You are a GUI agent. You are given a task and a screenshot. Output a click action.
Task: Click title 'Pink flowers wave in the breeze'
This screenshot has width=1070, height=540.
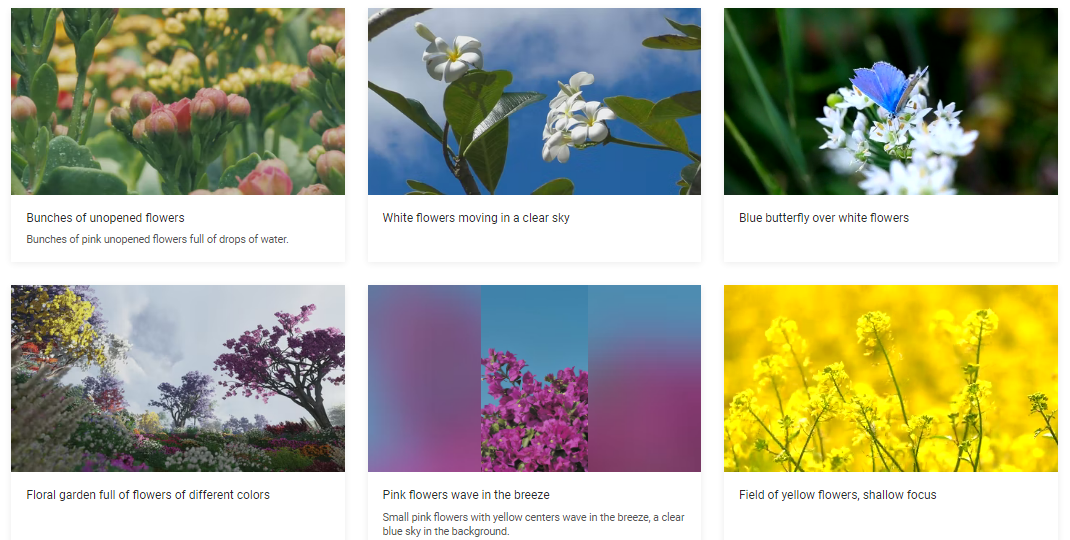pyautogui.click(x=466, y=495)
